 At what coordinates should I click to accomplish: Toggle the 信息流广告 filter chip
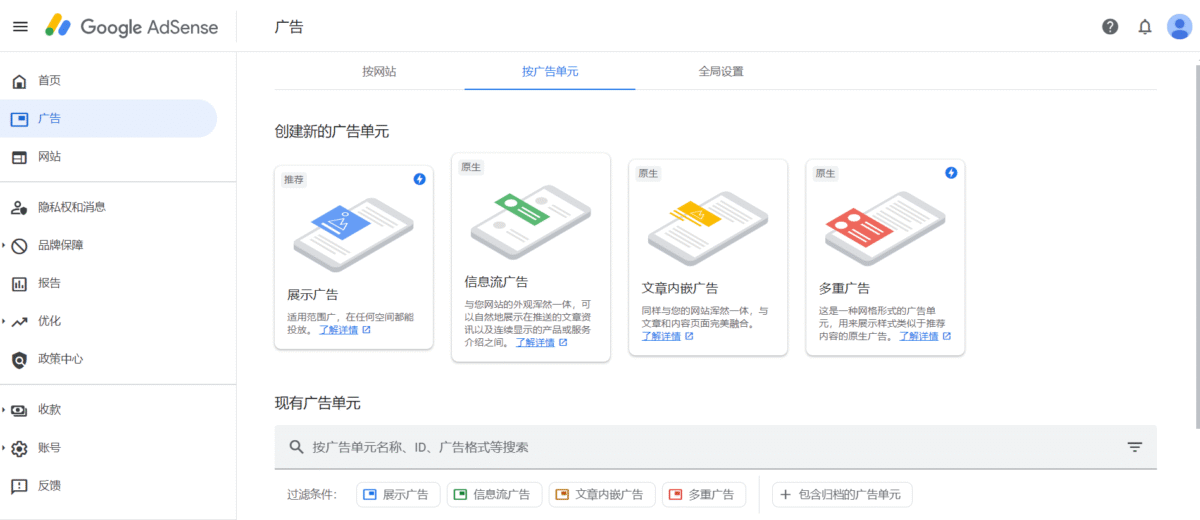point(495,494)
